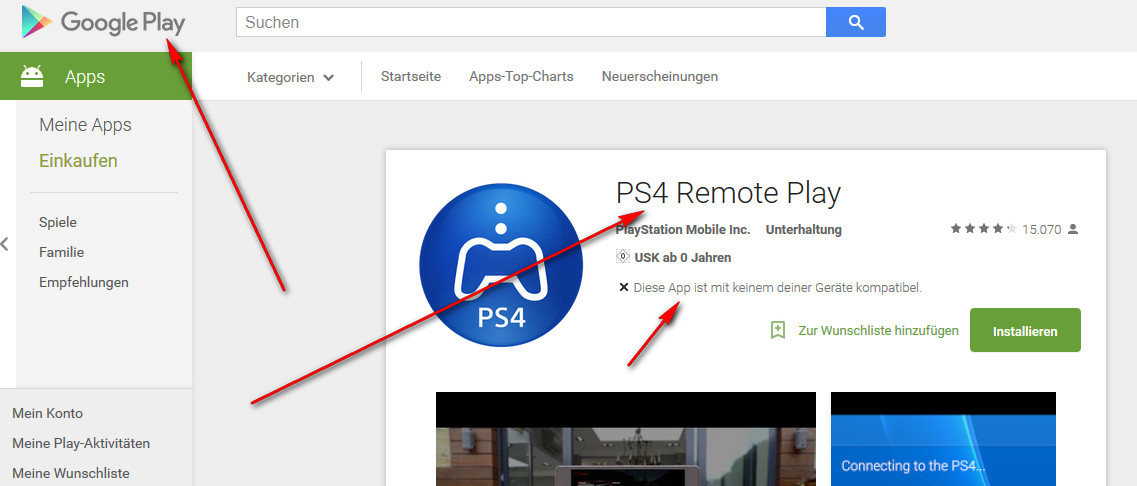Open the Neuerscheinungen tab
This screenshot has height=486, width=1137.
[660, 76]
